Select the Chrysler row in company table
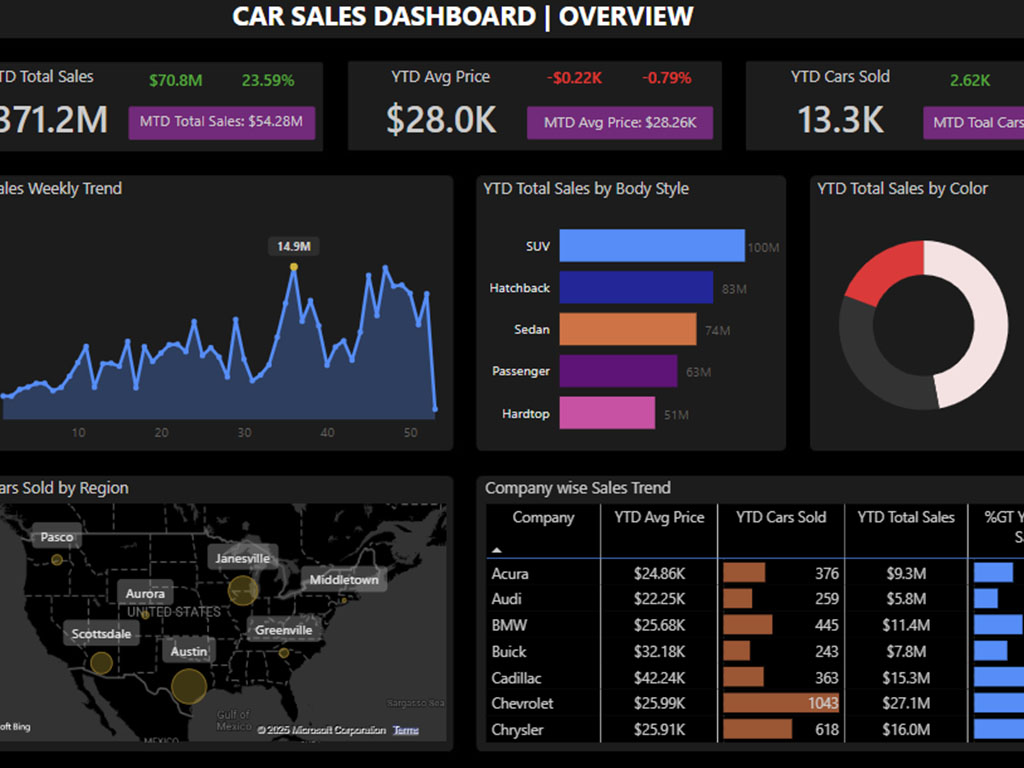The height and width of the screenshot is (768, 1024). pyautogui.click(x=754, y=729)
